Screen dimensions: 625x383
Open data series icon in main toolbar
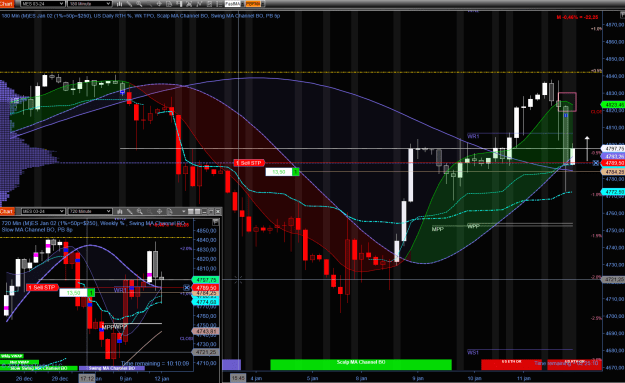point(189,4)
